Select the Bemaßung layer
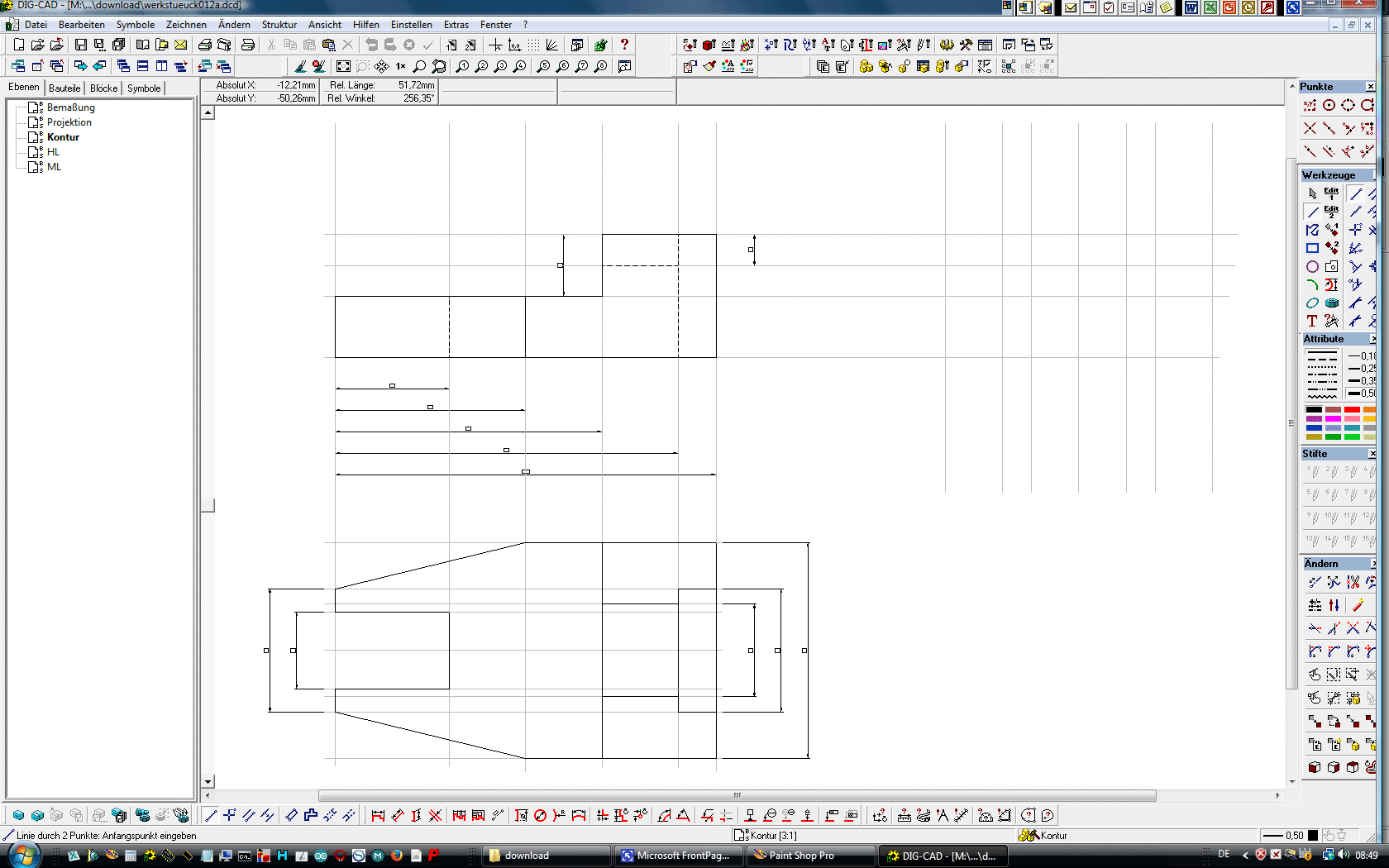The image size is (1389, 868). click(70, 107)
